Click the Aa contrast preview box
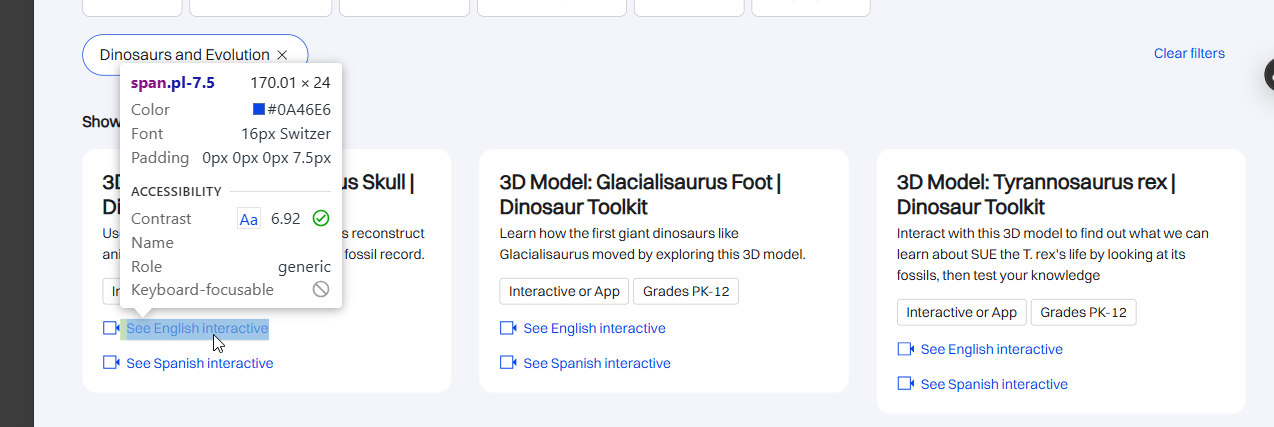 coord(249,218)
